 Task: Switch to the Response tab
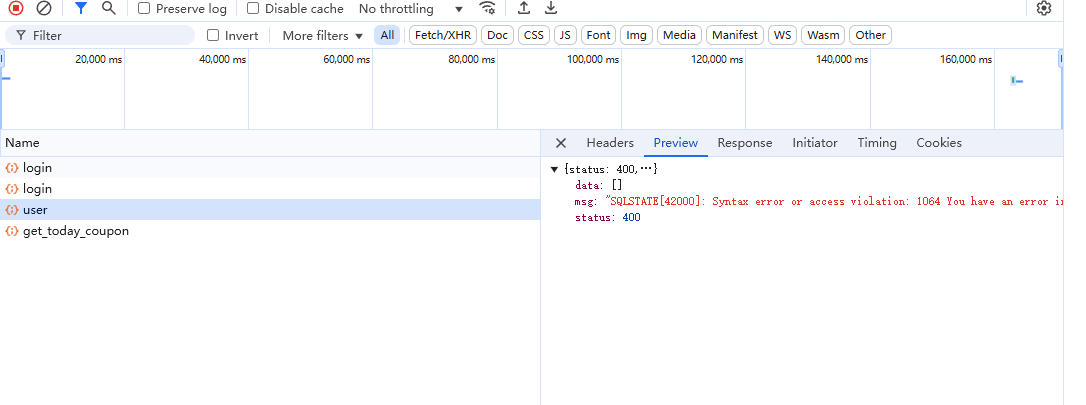tap(744, 143)
